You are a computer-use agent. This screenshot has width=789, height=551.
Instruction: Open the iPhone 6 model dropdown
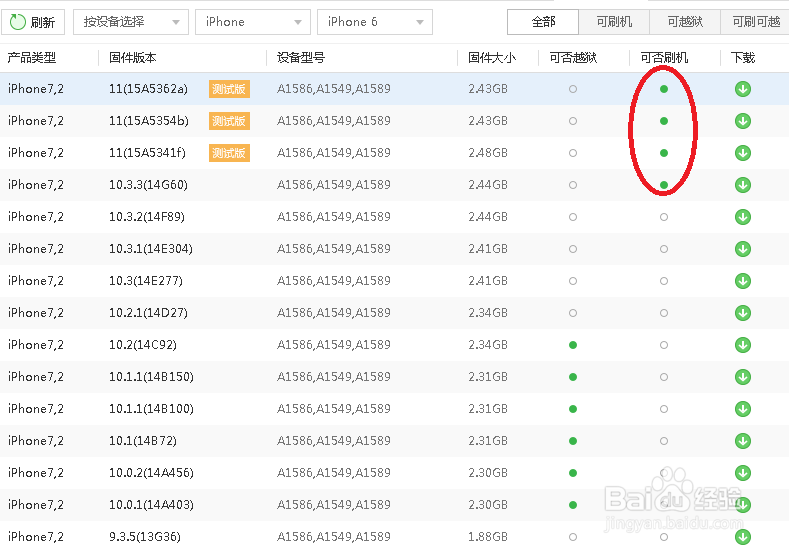click(375, 22)
